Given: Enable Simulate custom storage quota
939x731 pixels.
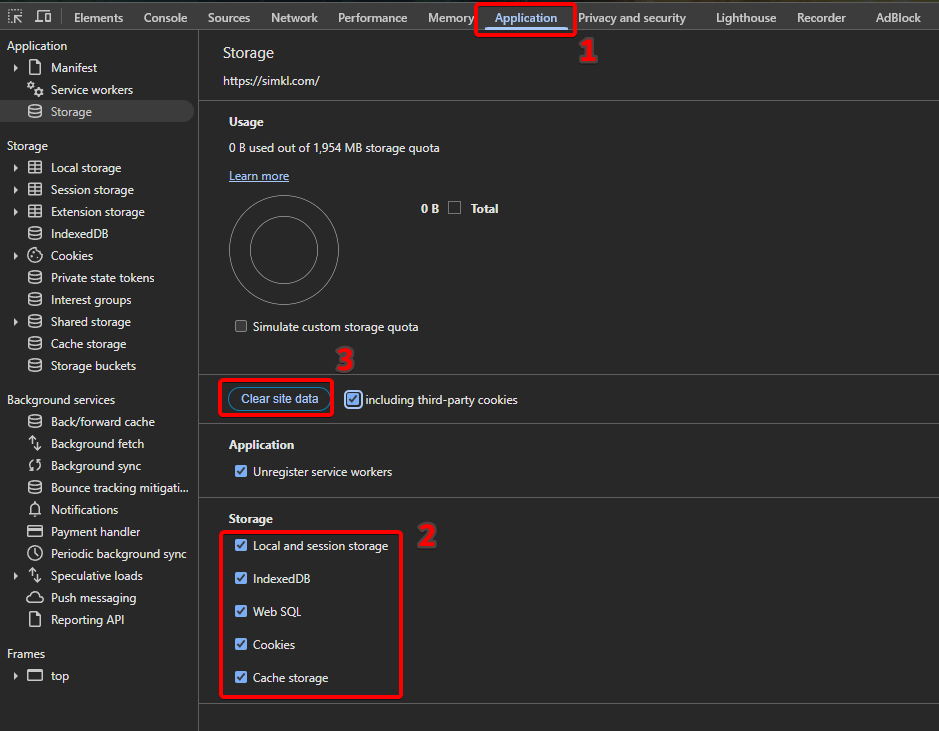Looking at the screenshot, I should [241, 327].
